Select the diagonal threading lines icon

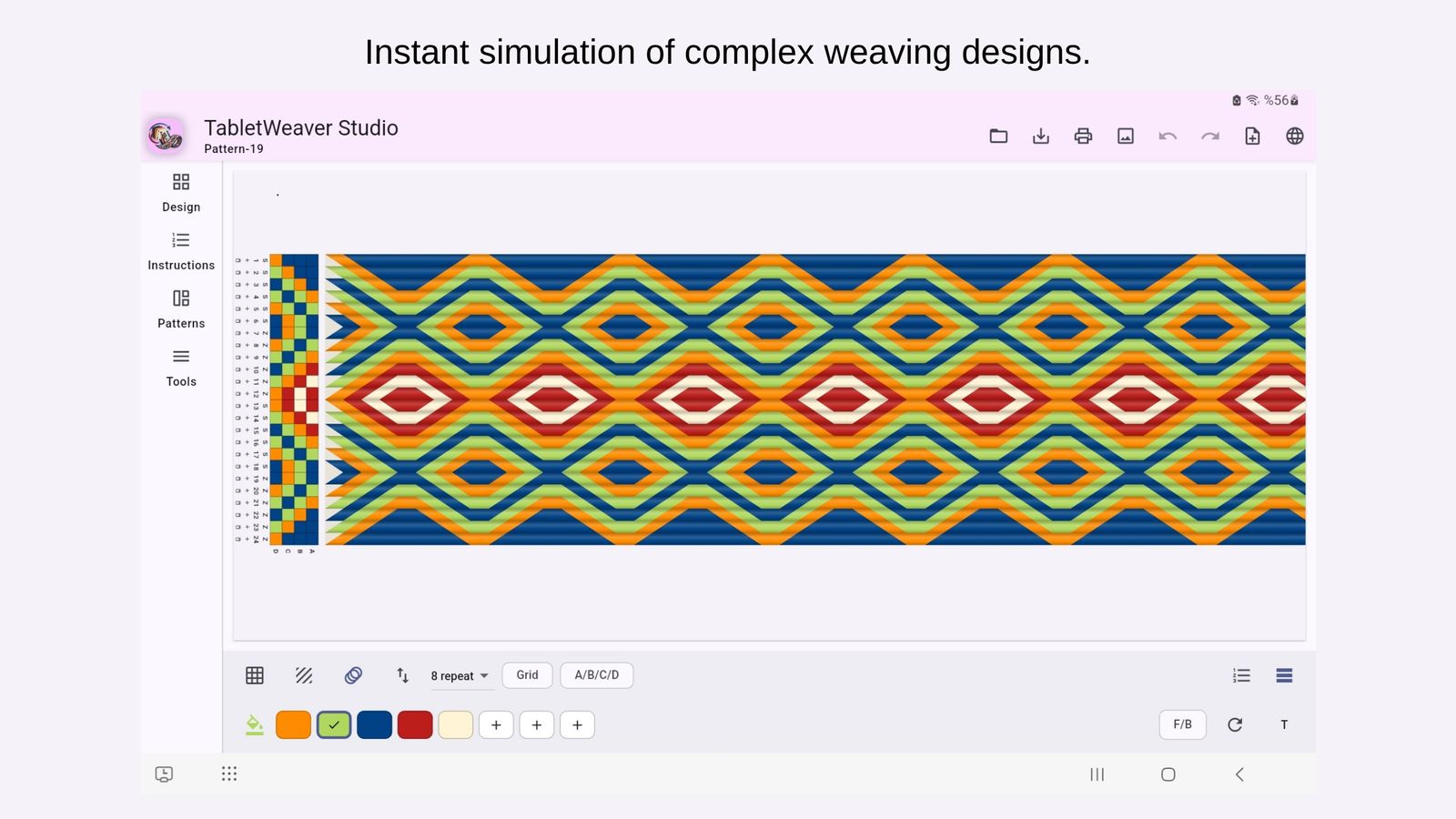click(x=304, y=675)
